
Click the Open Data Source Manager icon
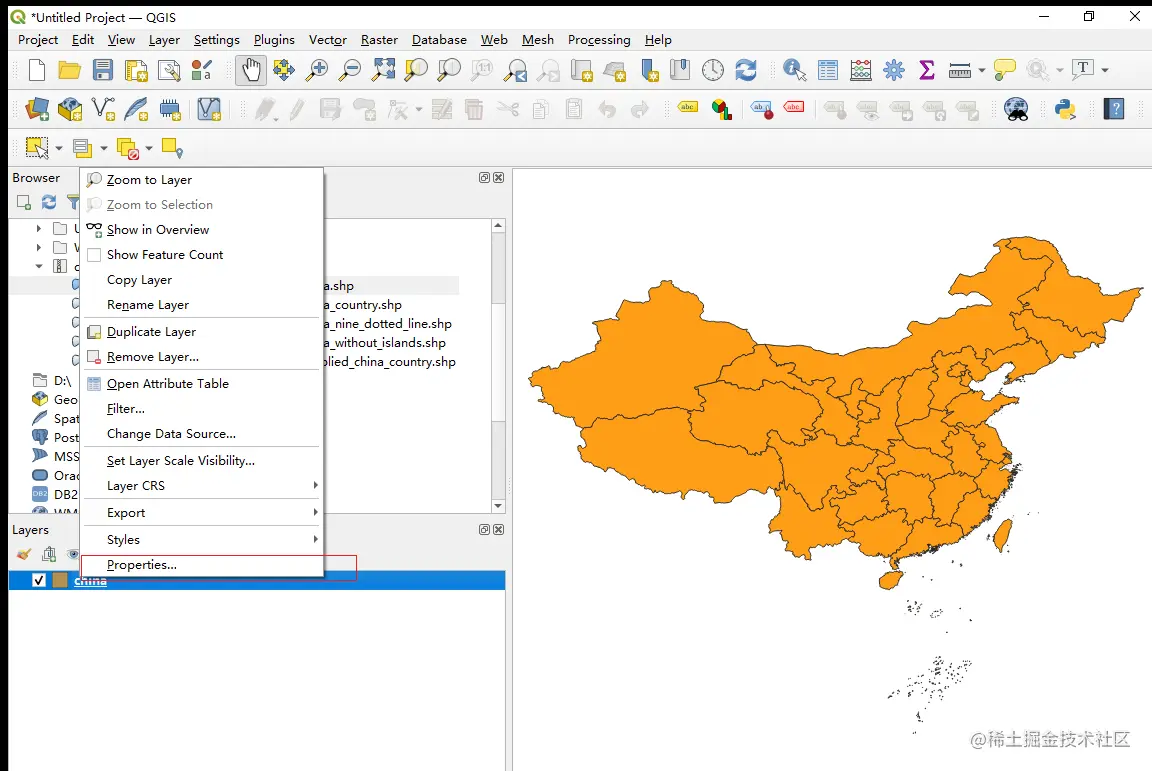point(37,110)
